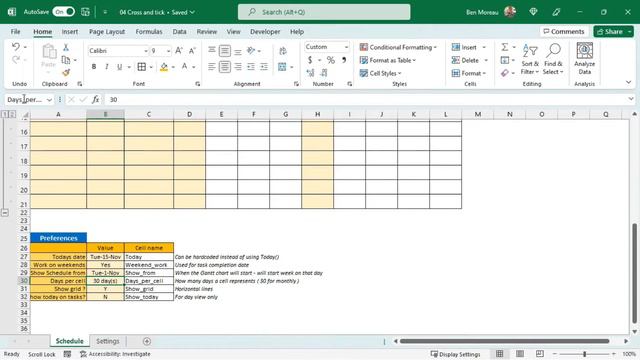The image size is (640, 360).
Task: Click the Wrap Text icon
Action: tap(282, 51)
